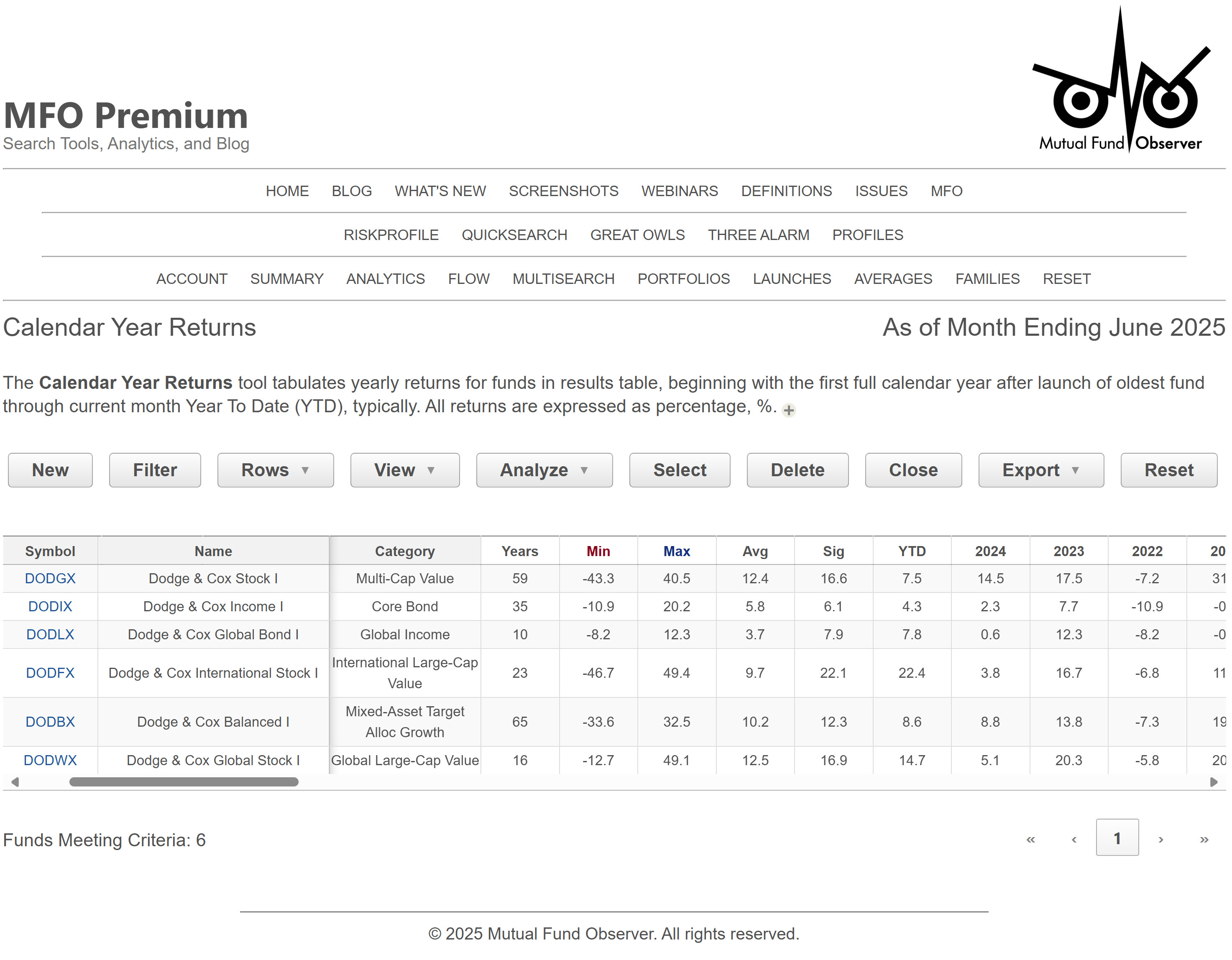Click the table's right scroll arrow

[1214, 782]
